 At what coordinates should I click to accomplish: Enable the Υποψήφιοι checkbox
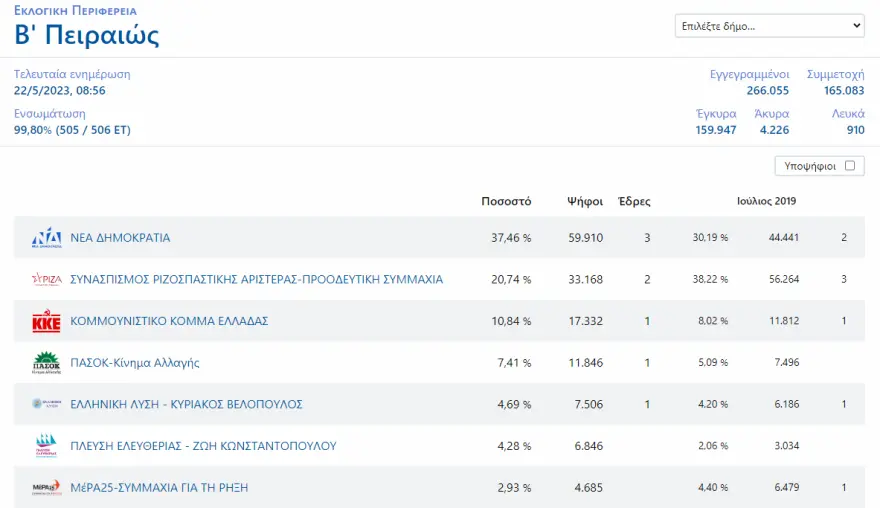coord(850,166)
